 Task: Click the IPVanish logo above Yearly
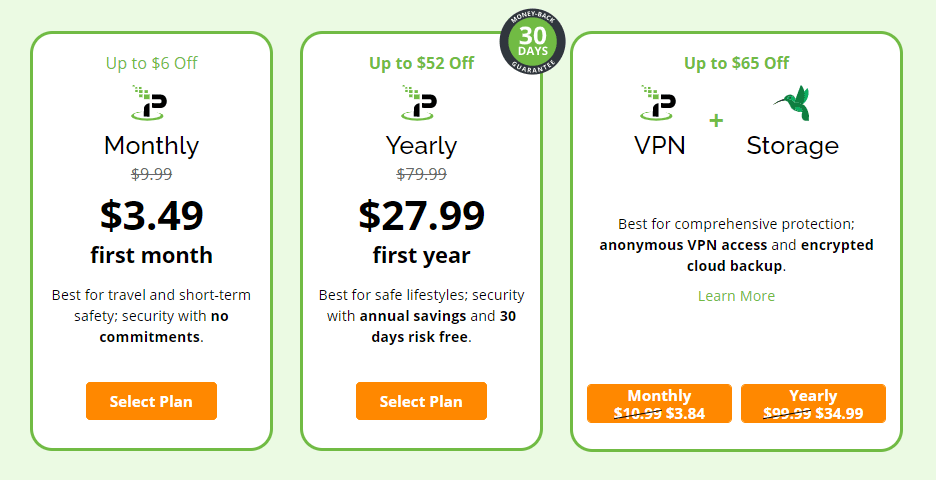click(x=419, y=103)
